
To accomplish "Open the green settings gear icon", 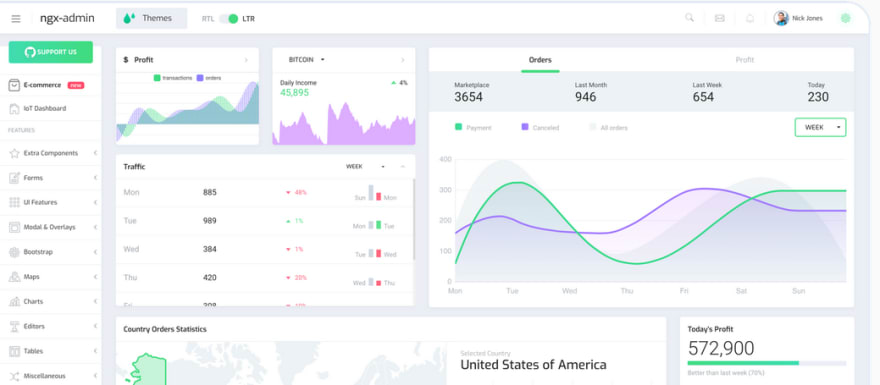I will point(845,19).
